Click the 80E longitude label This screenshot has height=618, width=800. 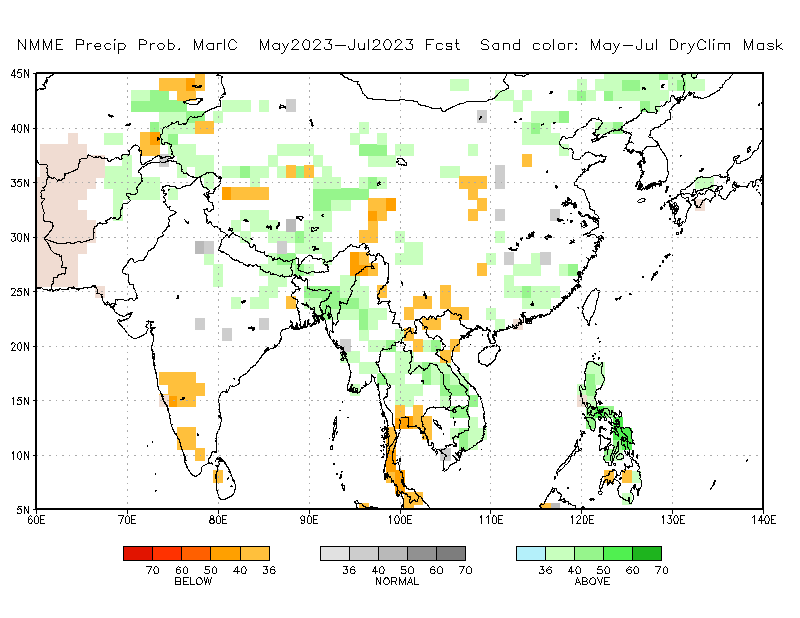[218, 520]
